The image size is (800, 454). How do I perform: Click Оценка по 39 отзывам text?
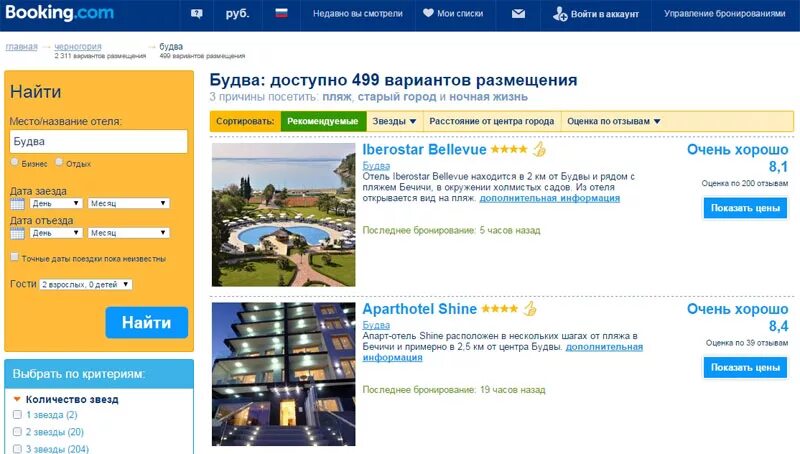pyautogui.click(x=747, y=343)
